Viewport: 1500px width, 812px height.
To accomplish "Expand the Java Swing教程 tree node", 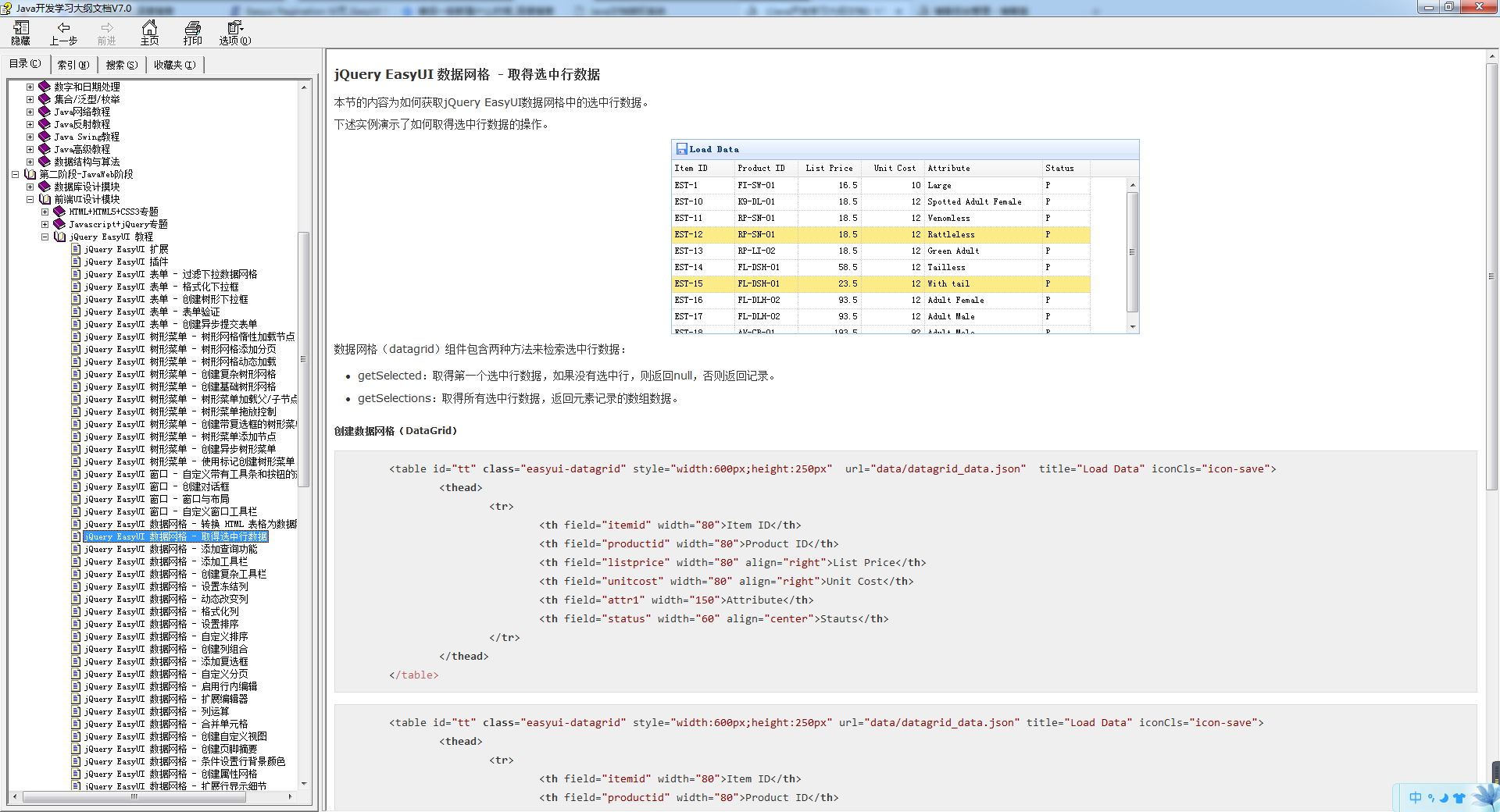I will [x=30, y=137].
